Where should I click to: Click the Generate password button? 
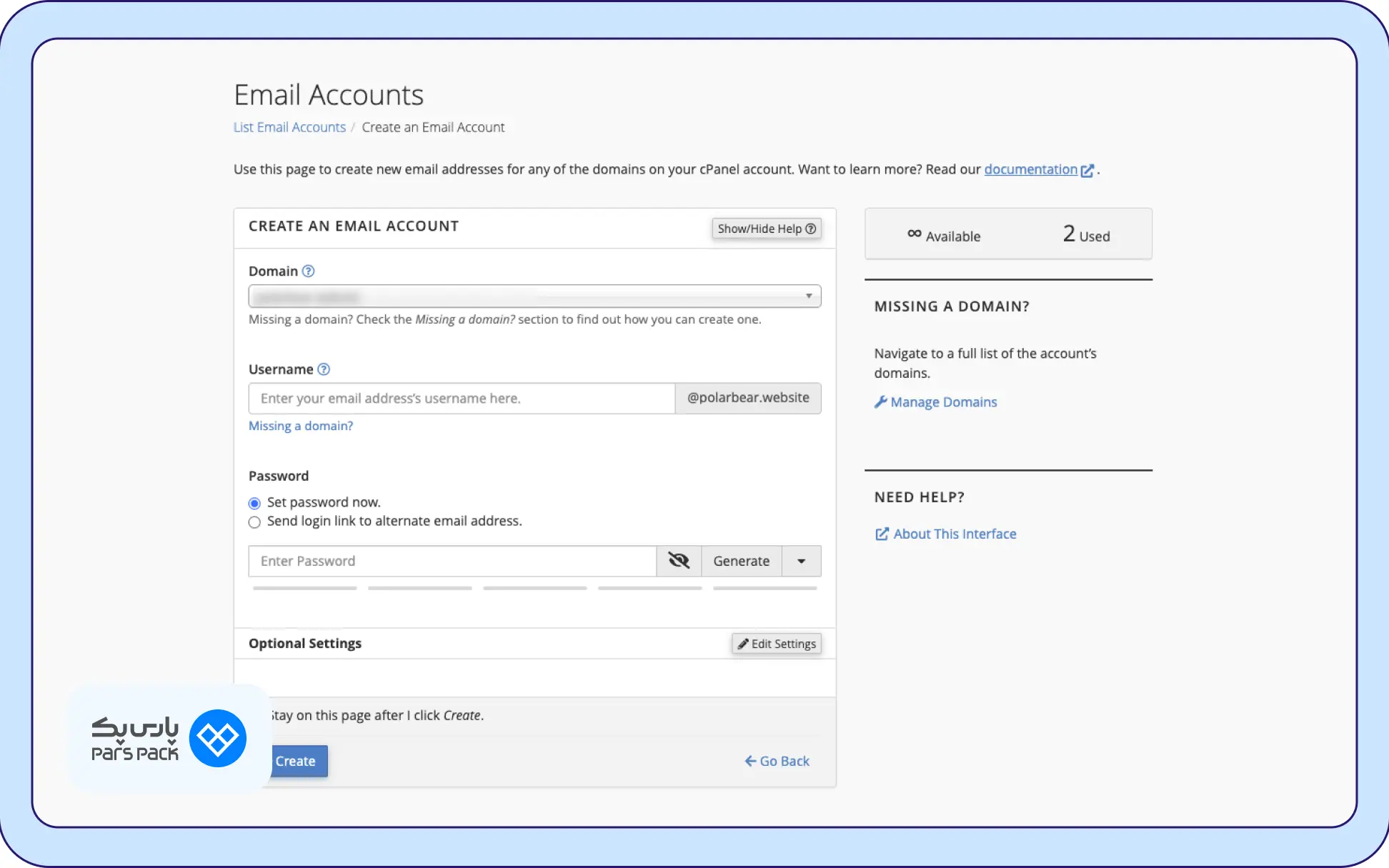click(742, 561)
